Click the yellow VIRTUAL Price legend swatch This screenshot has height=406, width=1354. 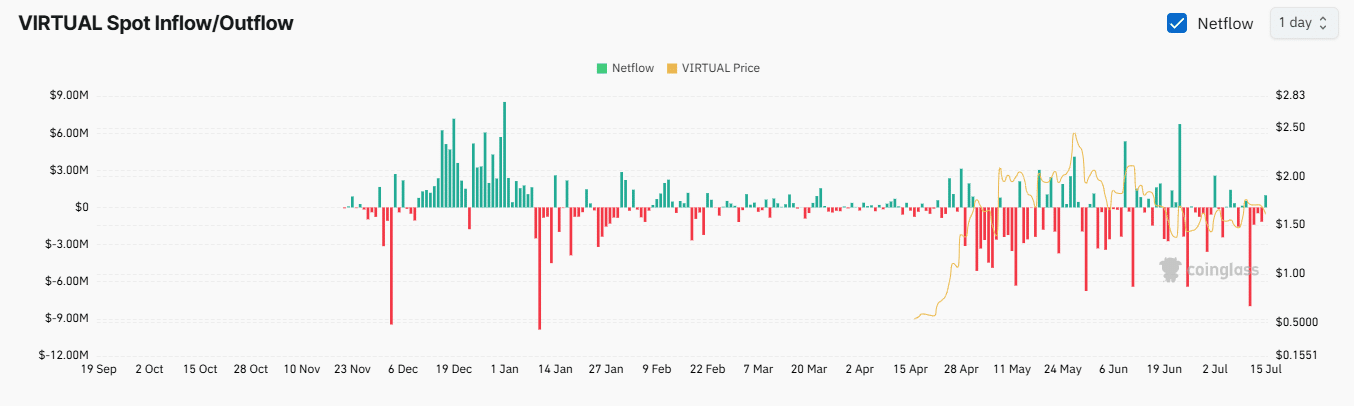click(672, 68)
